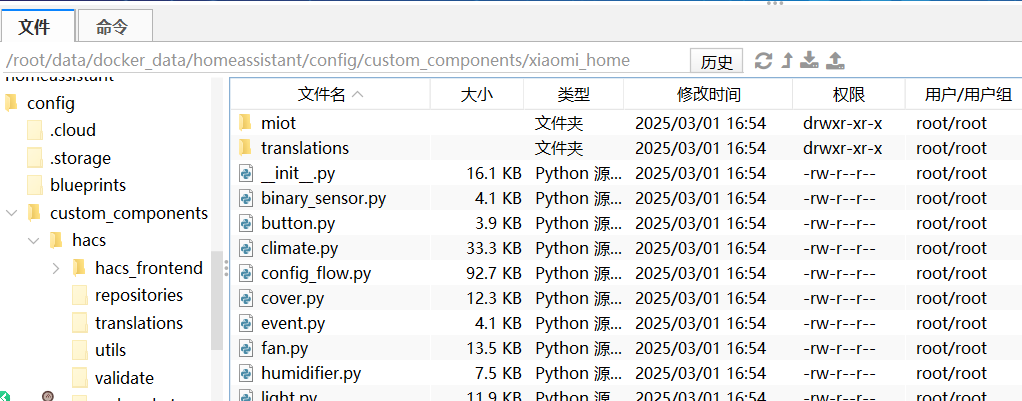Switch to the 命令 tab

[115, 26]
